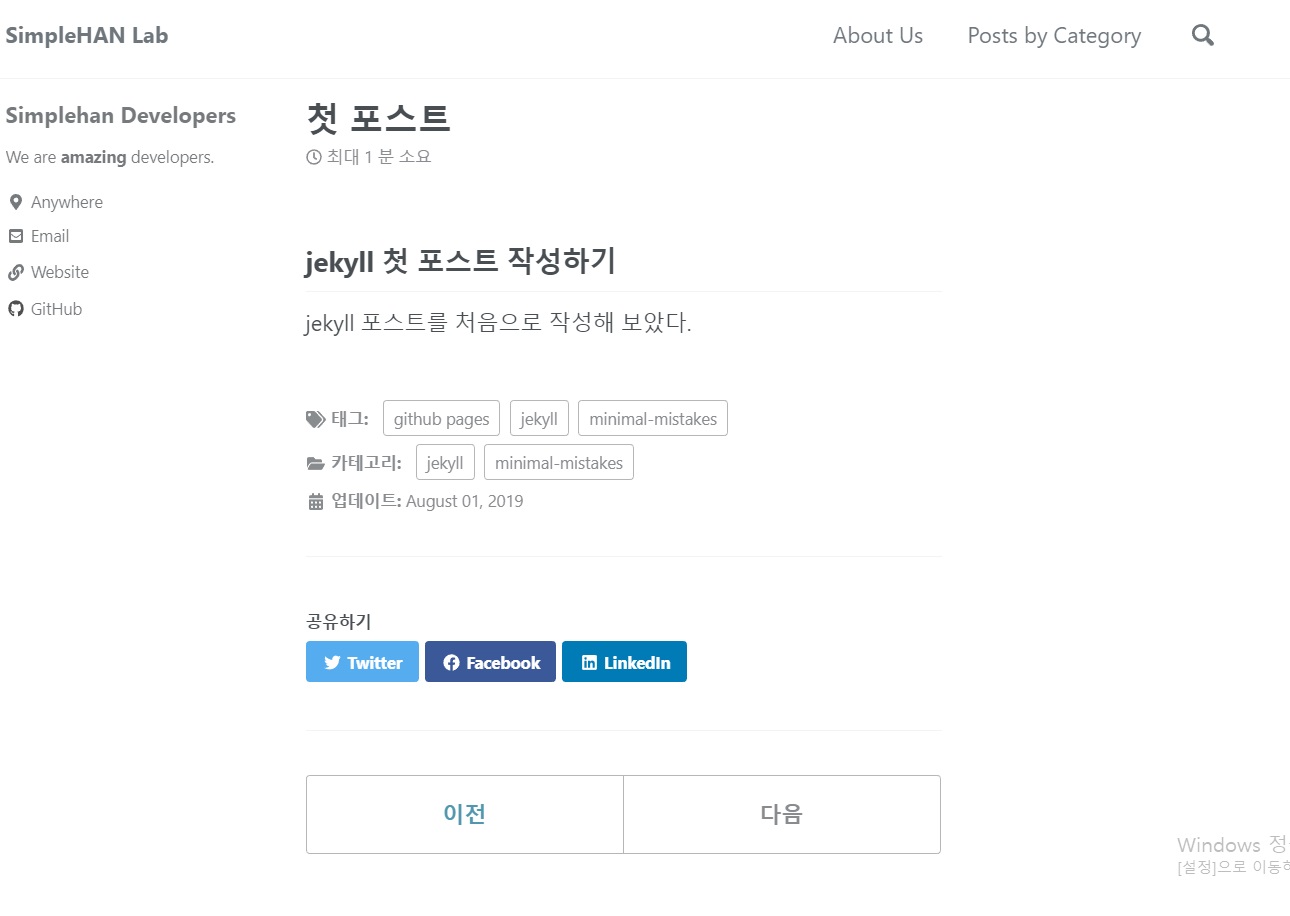The width and height of the screenshot is (1290, 916).
Task: Click the LinkedIn logo icon
Action: click(x=589, y=662)
